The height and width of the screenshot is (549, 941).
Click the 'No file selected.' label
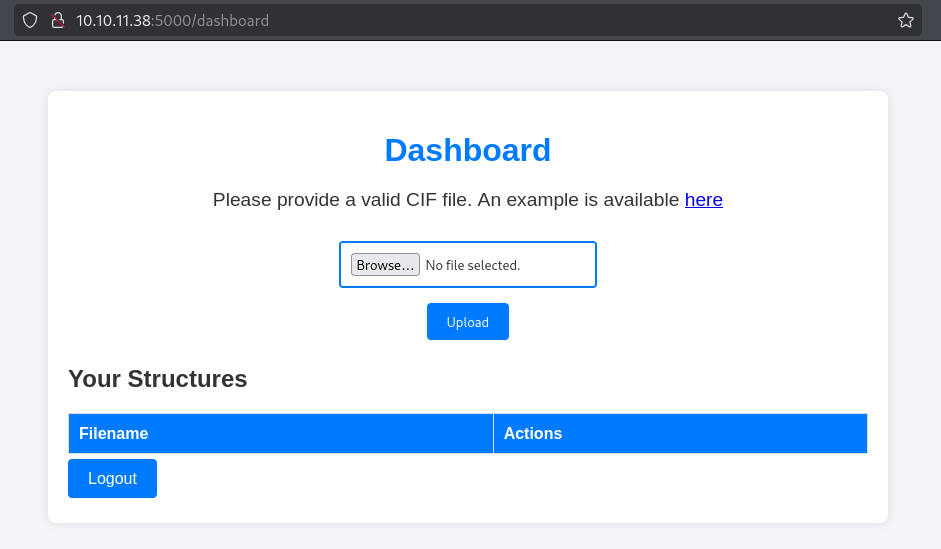coord(473,265)
